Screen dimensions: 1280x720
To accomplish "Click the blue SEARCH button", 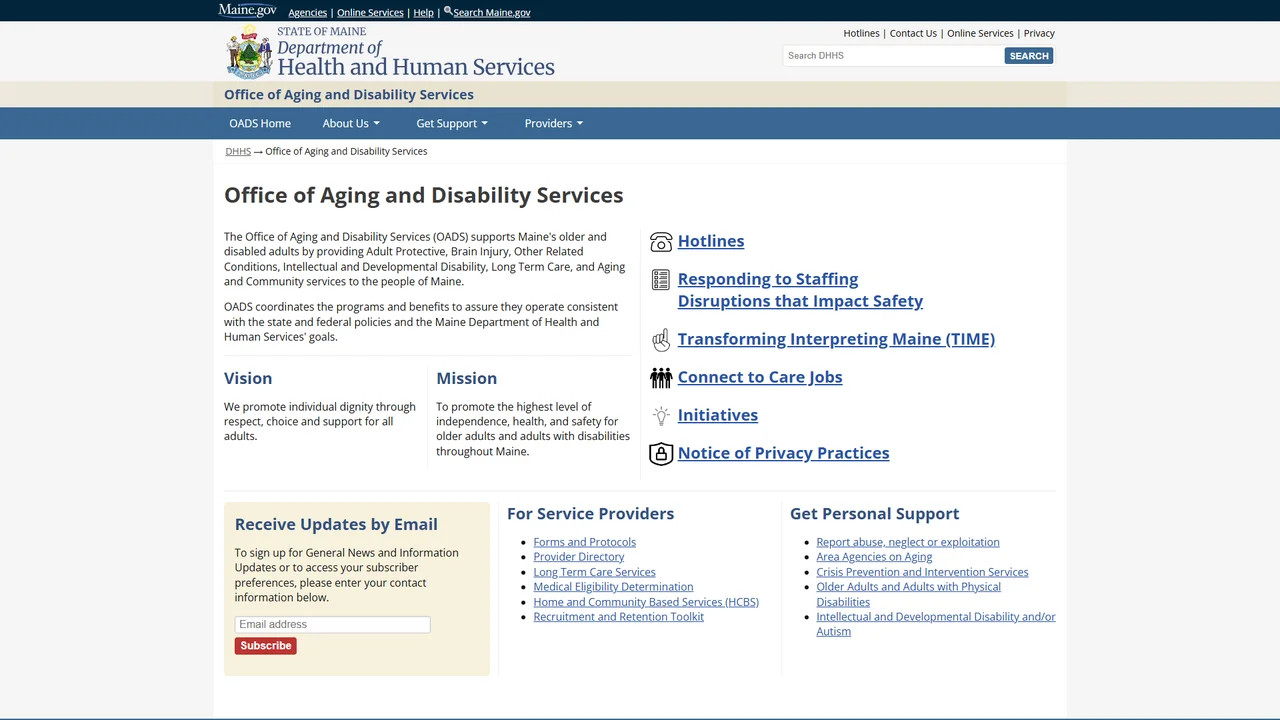I will [1029, 56].
